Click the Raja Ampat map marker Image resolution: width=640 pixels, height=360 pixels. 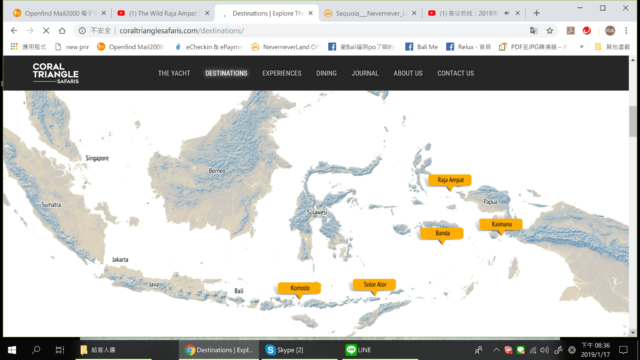tap(450, 180)
